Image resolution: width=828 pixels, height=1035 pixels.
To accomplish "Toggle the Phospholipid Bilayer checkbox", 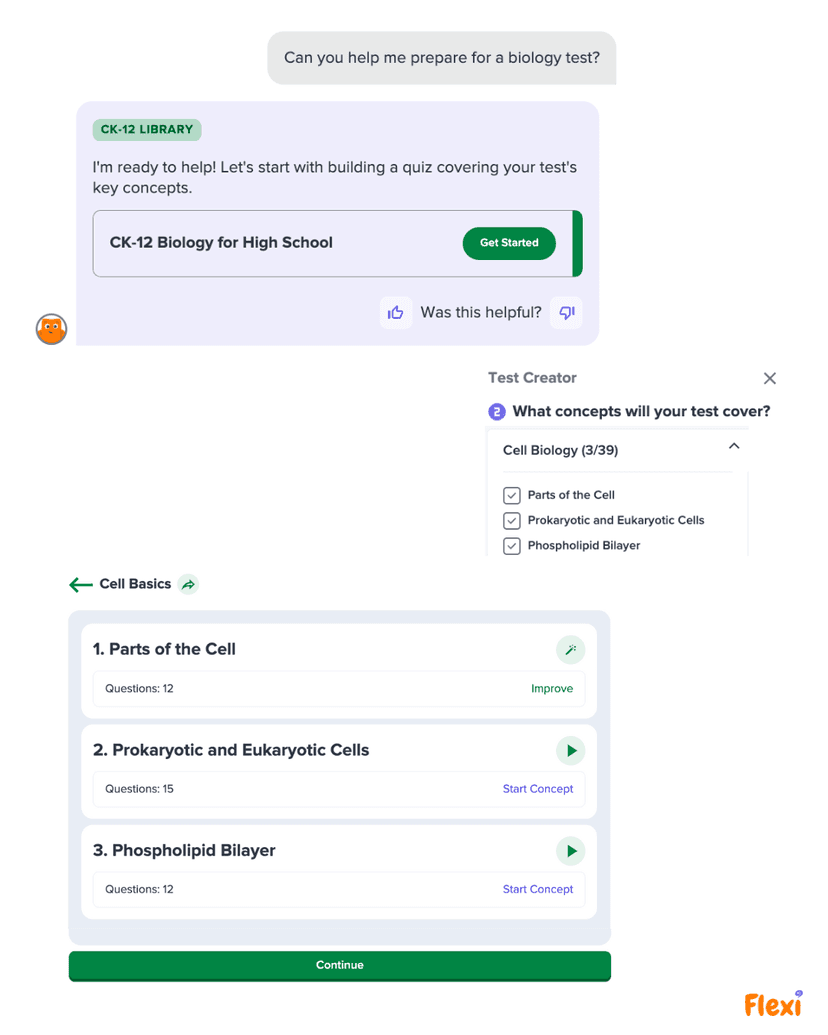I will click(x=511, y=545).
